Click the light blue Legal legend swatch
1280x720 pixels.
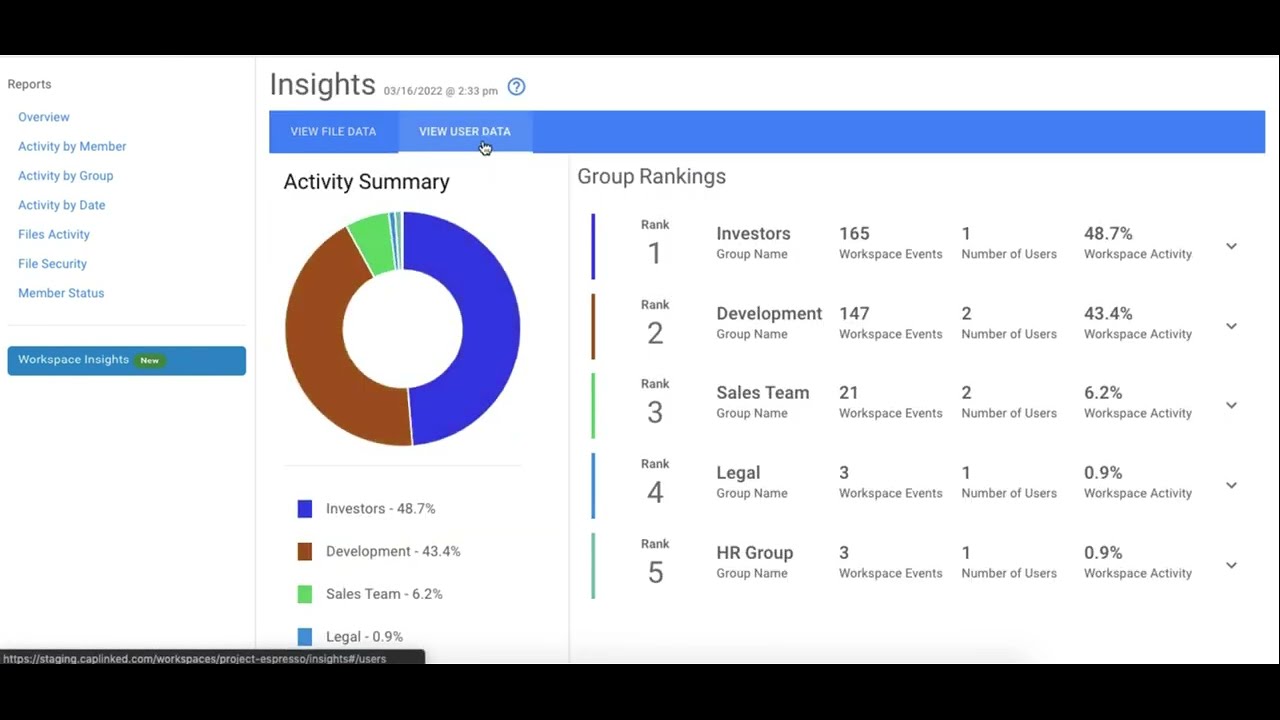305,637
